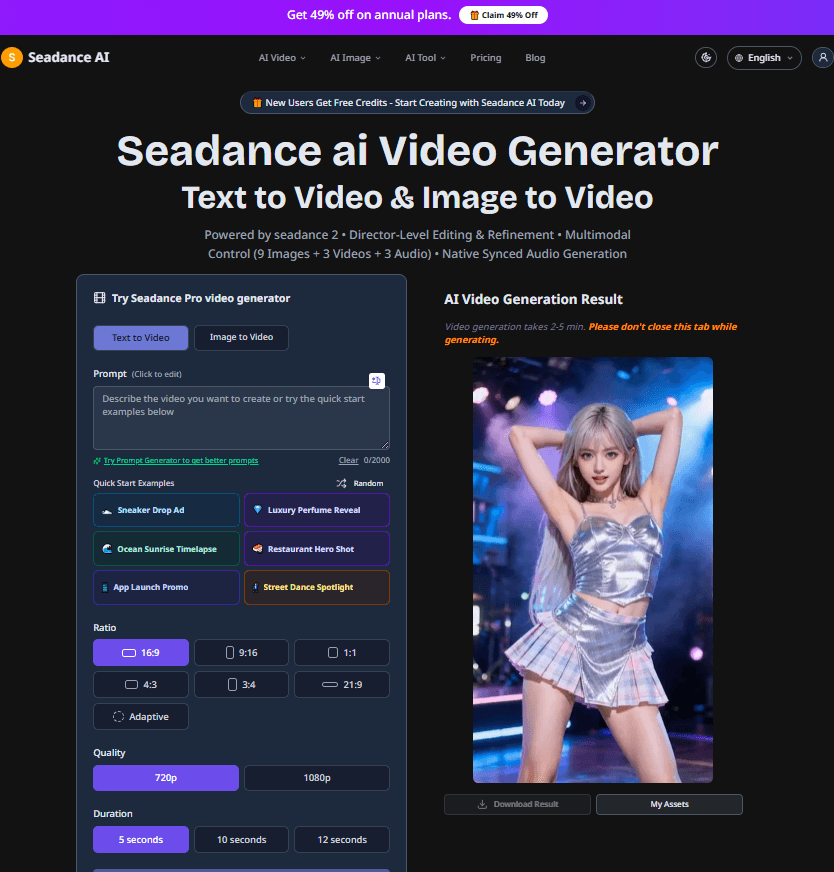The width and height of the screenshot is (834, 872).
Task: Open the user account profile icon
Action: coord(823,57)
